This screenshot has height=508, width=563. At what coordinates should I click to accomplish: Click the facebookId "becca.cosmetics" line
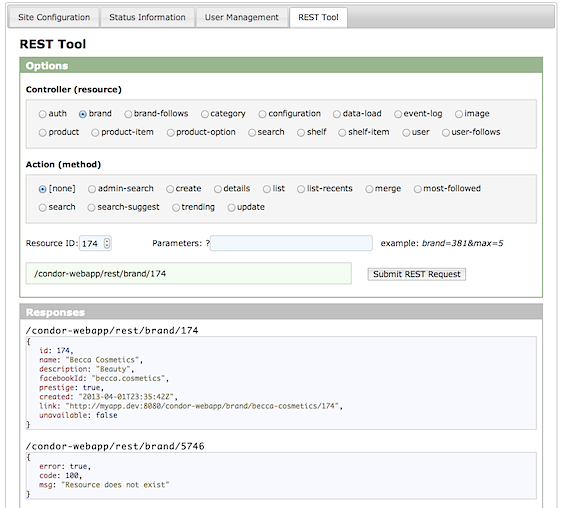tap(104, 378)
